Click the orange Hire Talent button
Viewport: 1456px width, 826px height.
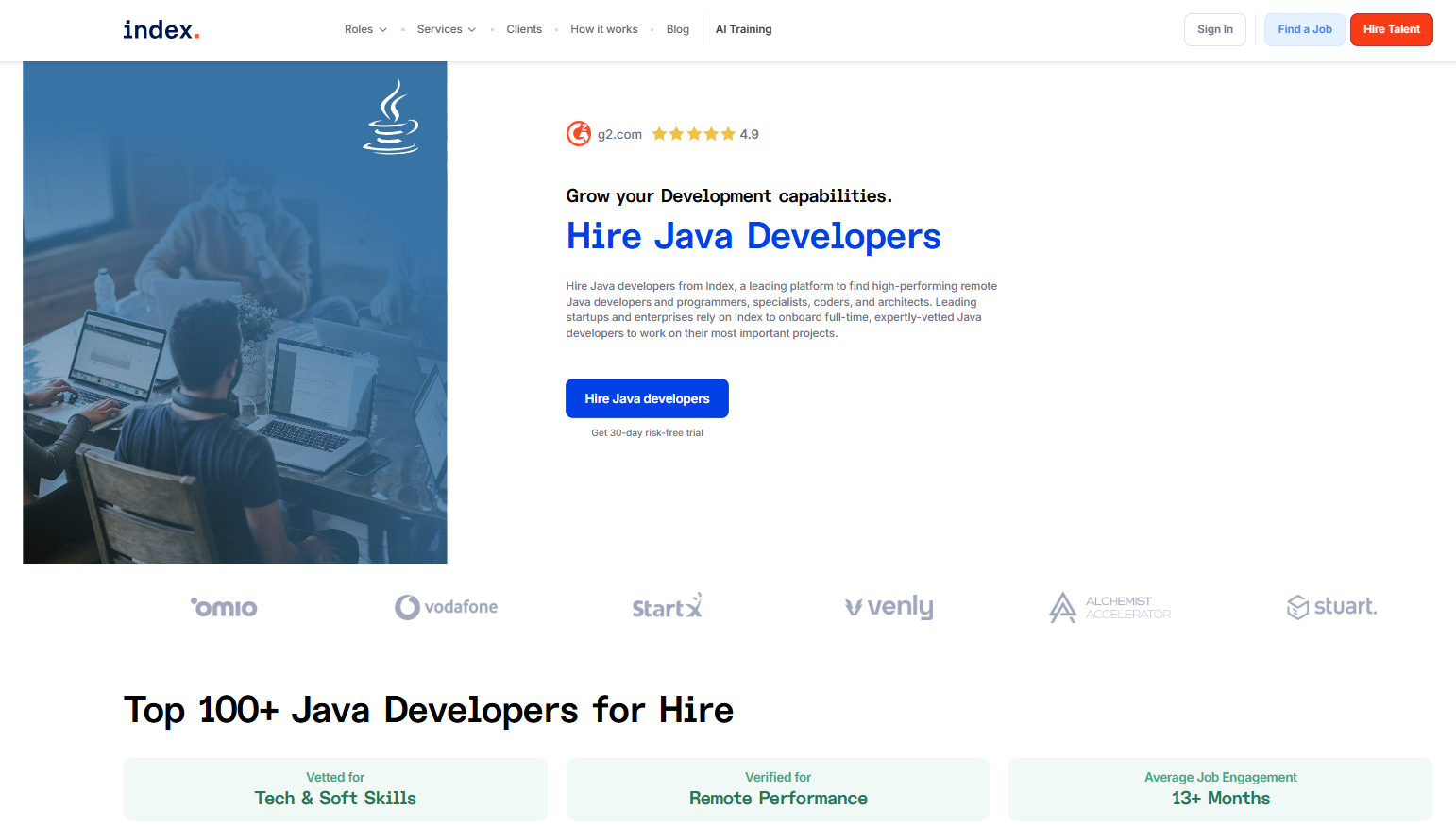[x=1391, y=29]
